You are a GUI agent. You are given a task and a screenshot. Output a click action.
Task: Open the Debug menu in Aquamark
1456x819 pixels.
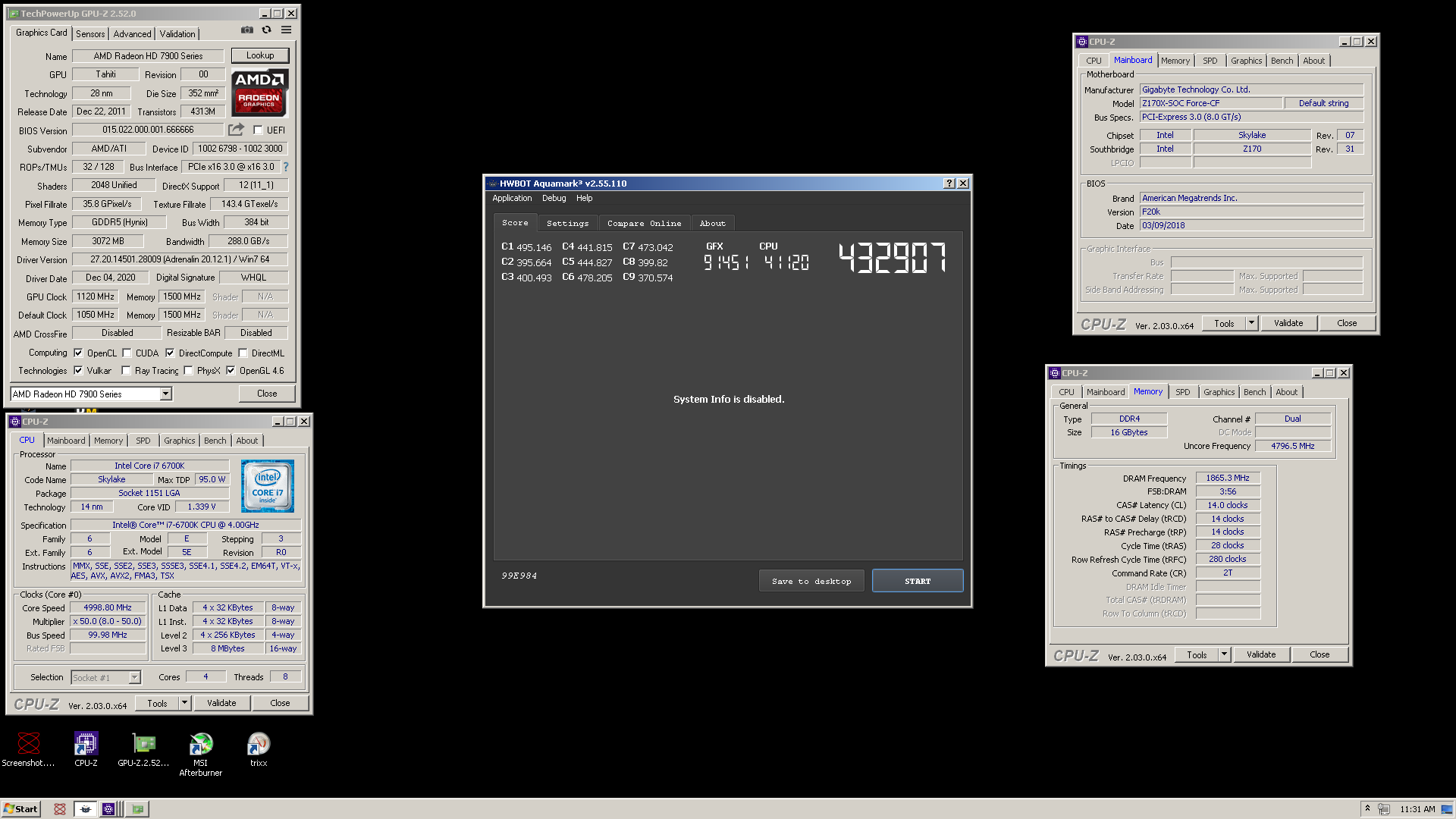point(554,198)
